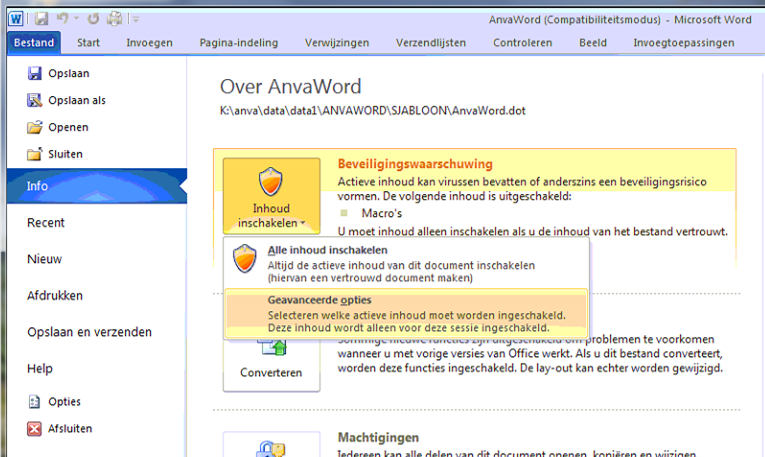Choose Afsluiten to exit Word

point(70,429)
